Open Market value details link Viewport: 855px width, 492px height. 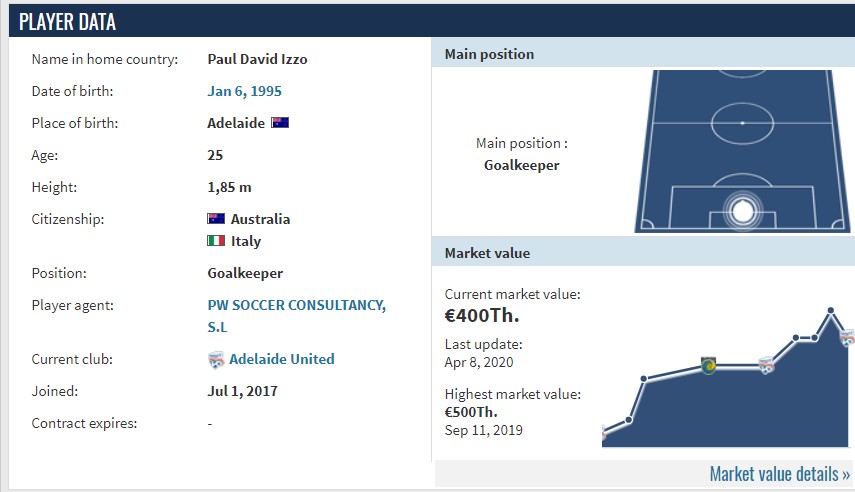tap(780, 473)
